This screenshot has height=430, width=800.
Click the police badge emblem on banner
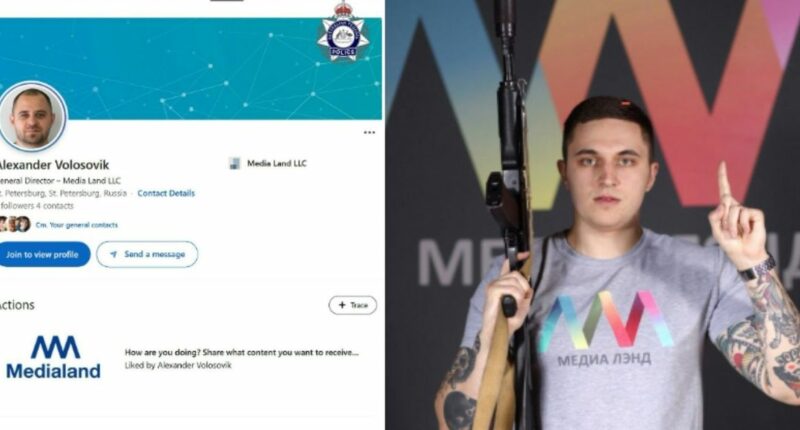(343, 32)
